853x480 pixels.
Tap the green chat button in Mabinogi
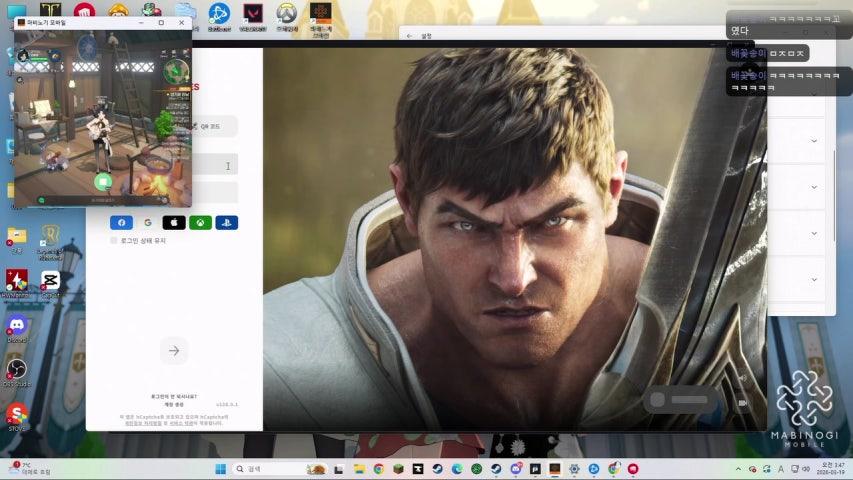coord(102,181)
